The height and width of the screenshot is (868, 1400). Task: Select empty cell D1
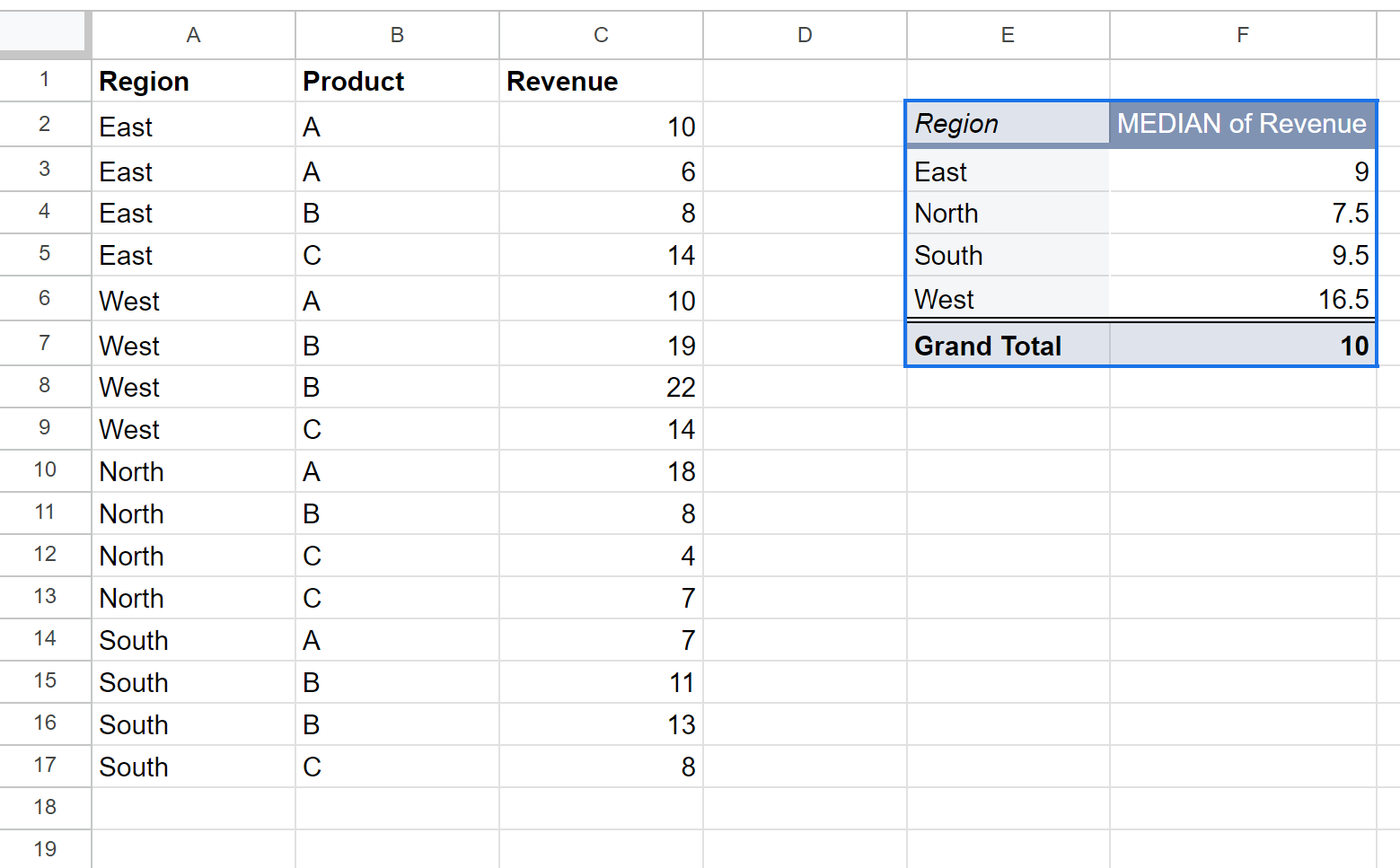pos(805,81)
